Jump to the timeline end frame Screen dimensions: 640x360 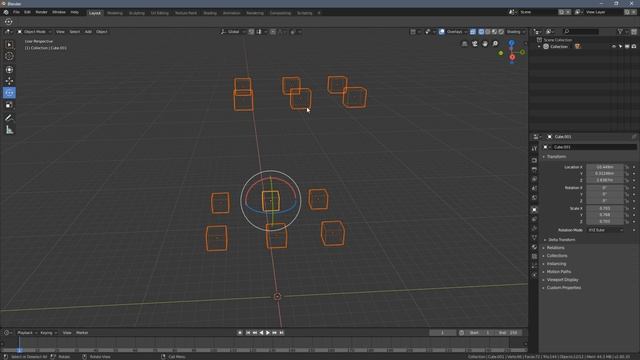(x=281, y=333)
